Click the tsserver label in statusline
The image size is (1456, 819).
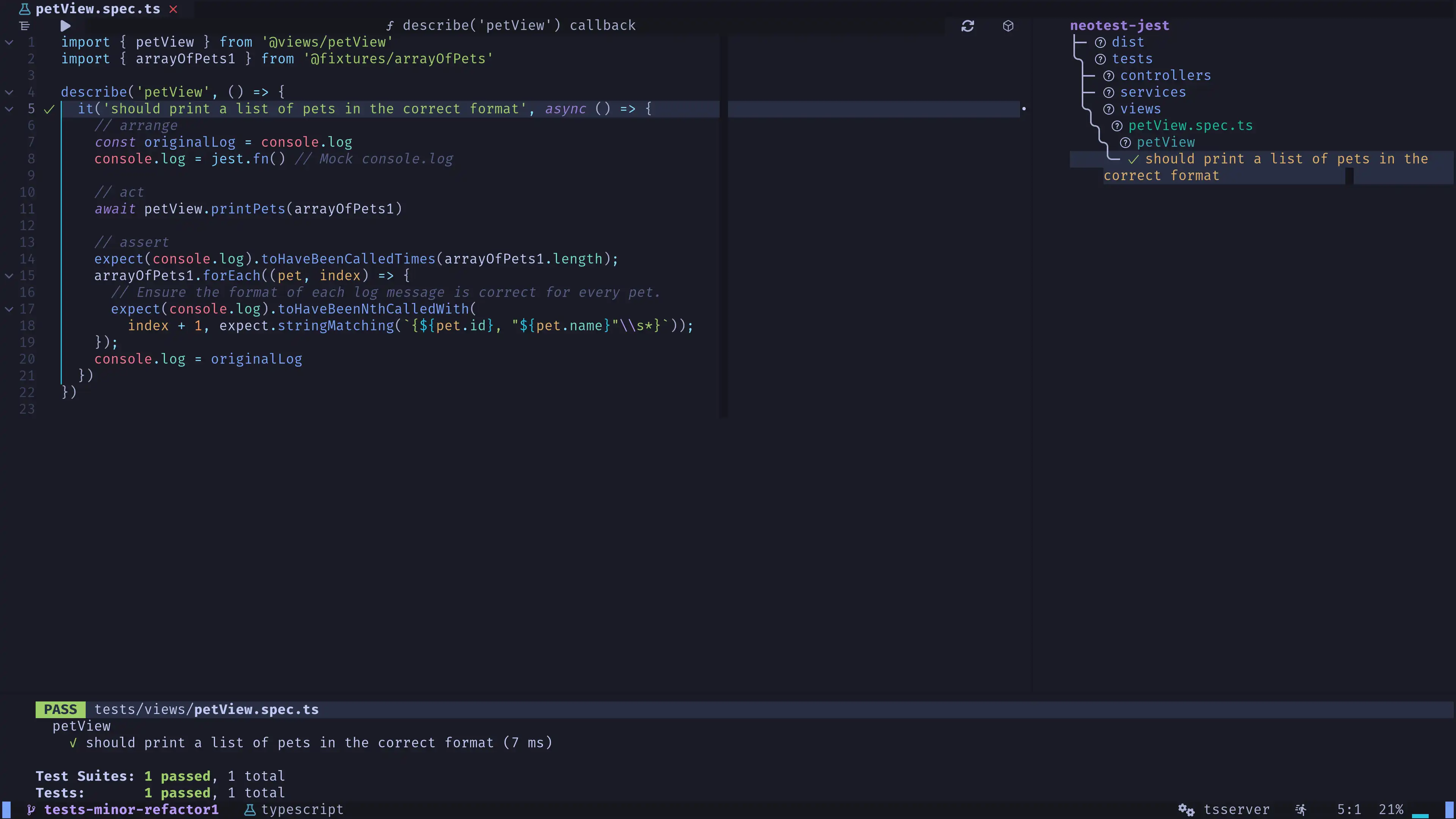click(x=1236, y=810)
